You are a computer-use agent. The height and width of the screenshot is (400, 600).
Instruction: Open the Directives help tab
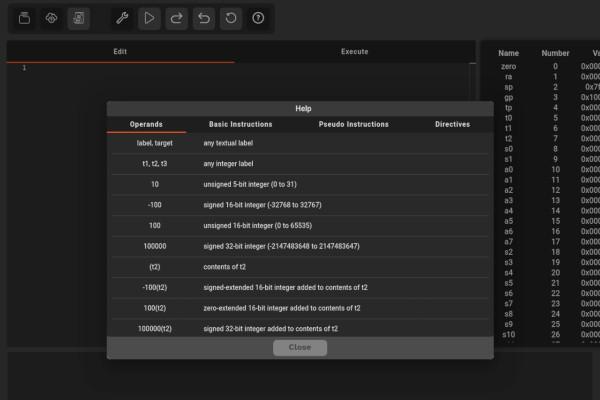coord(452,125)
